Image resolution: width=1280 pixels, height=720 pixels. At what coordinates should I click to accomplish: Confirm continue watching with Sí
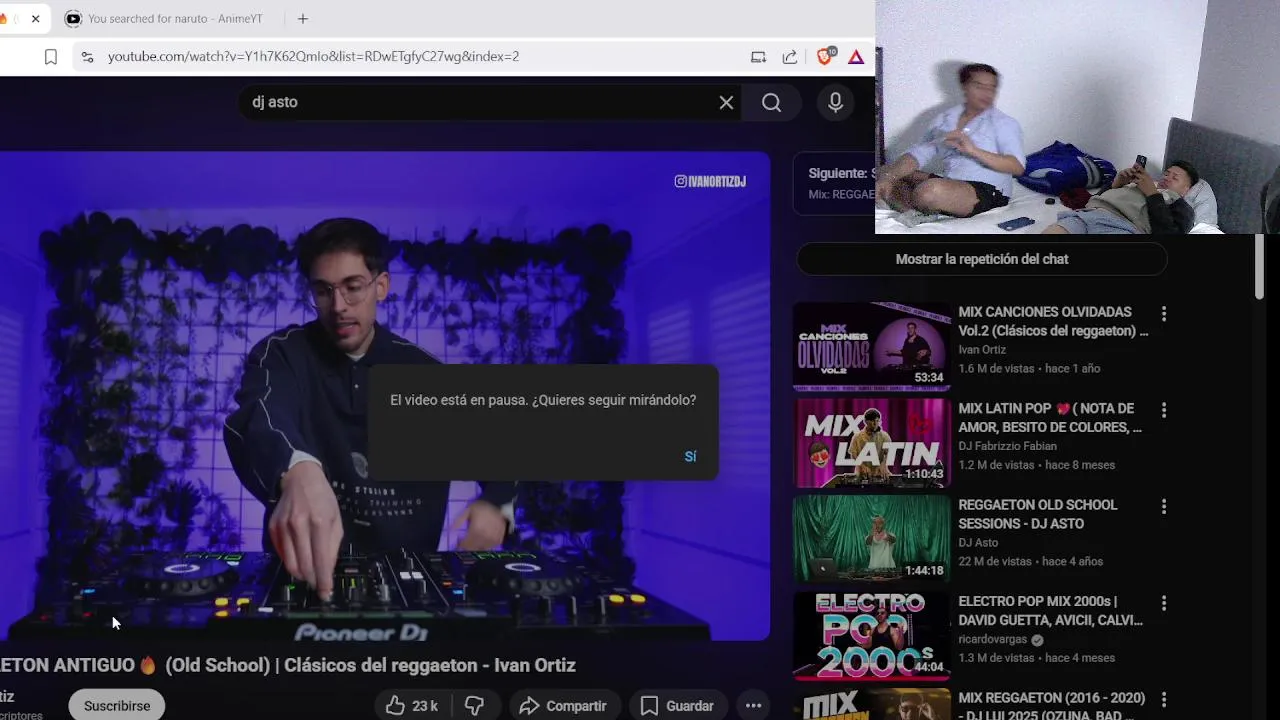[690, 456]
